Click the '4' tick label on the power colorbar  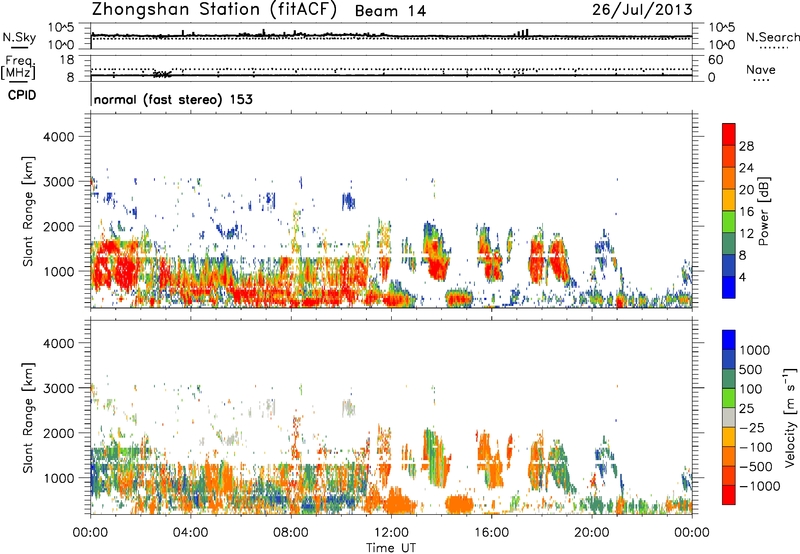pos(742,277)
